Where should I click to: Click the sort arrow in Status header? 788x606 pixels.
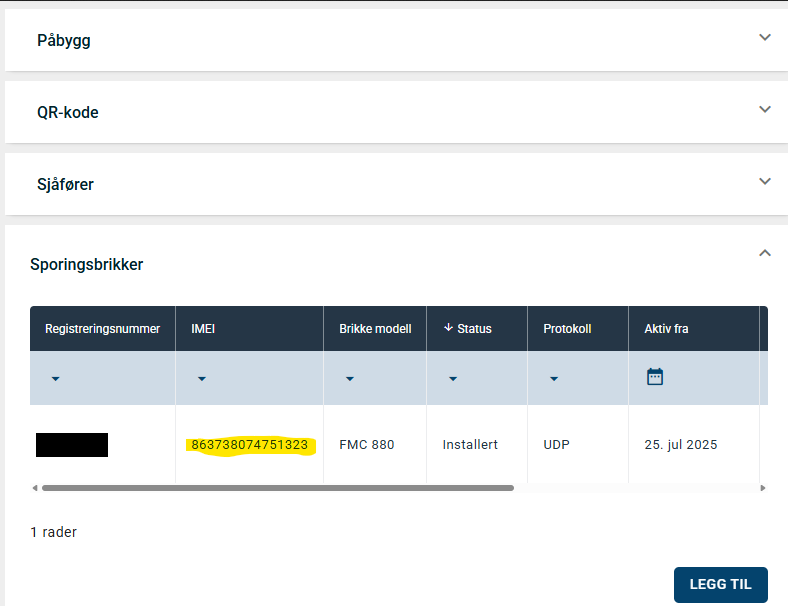pos(448,328)
